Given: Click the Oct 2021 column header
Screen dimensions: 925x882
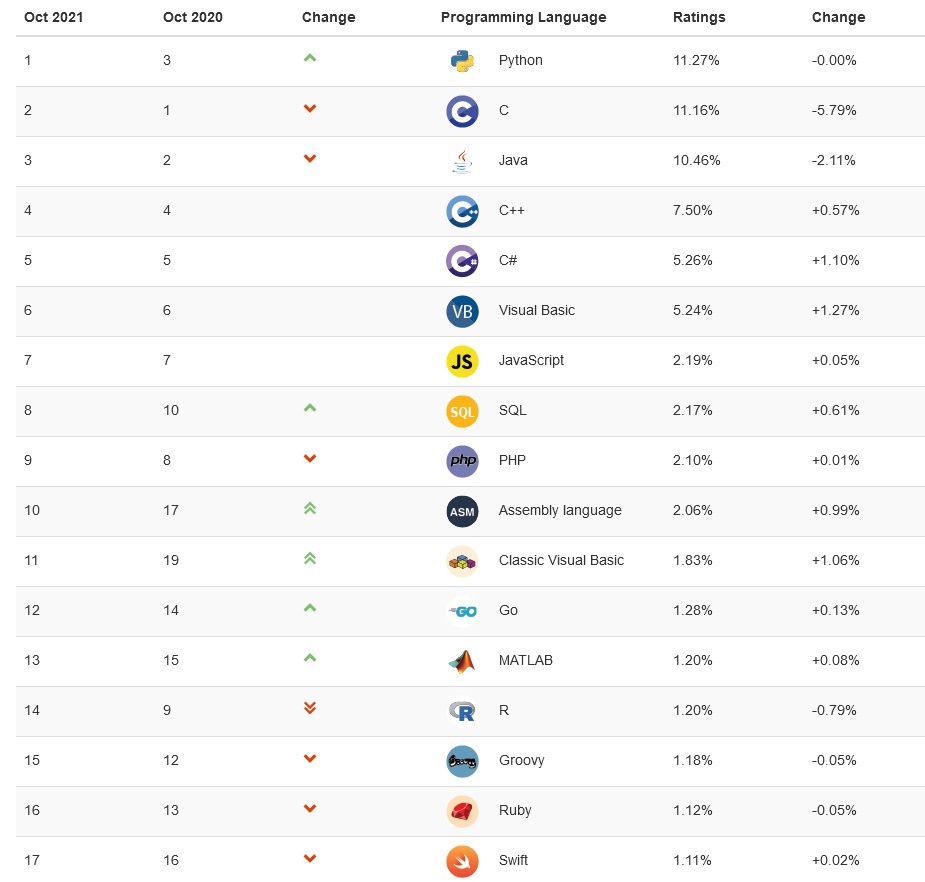Looking at the screenshot, I should pyautogui.click(x=54, y=17).
